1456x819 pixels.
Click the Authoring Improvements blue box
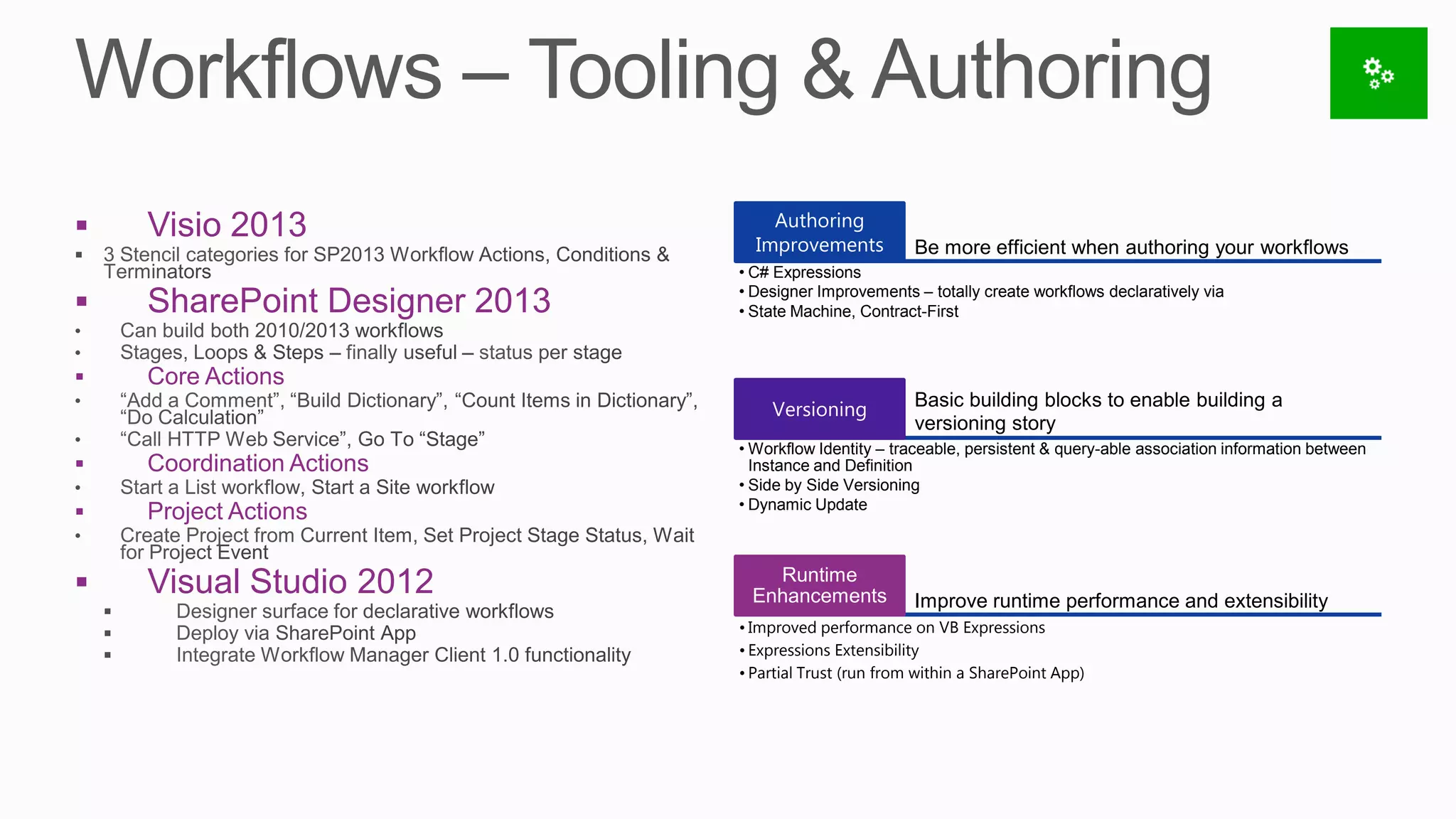click(819, 232)
